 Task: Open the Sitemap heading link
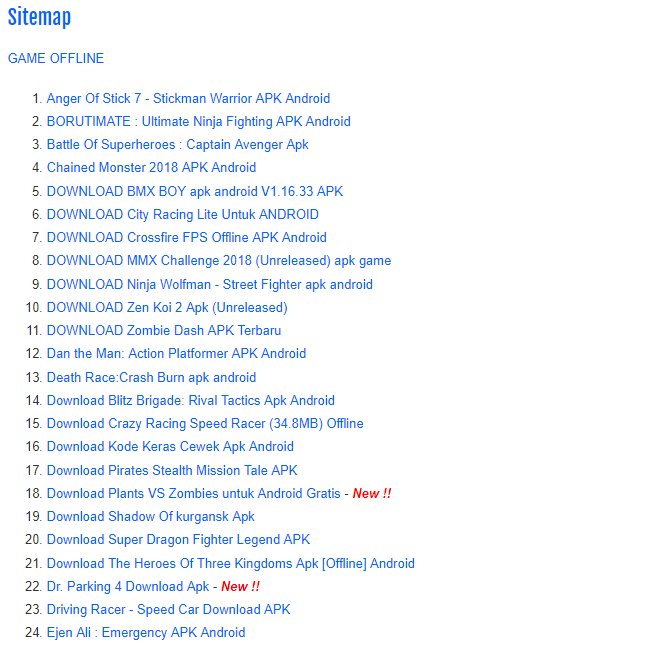pyautogui.click(x=39, y=17)
